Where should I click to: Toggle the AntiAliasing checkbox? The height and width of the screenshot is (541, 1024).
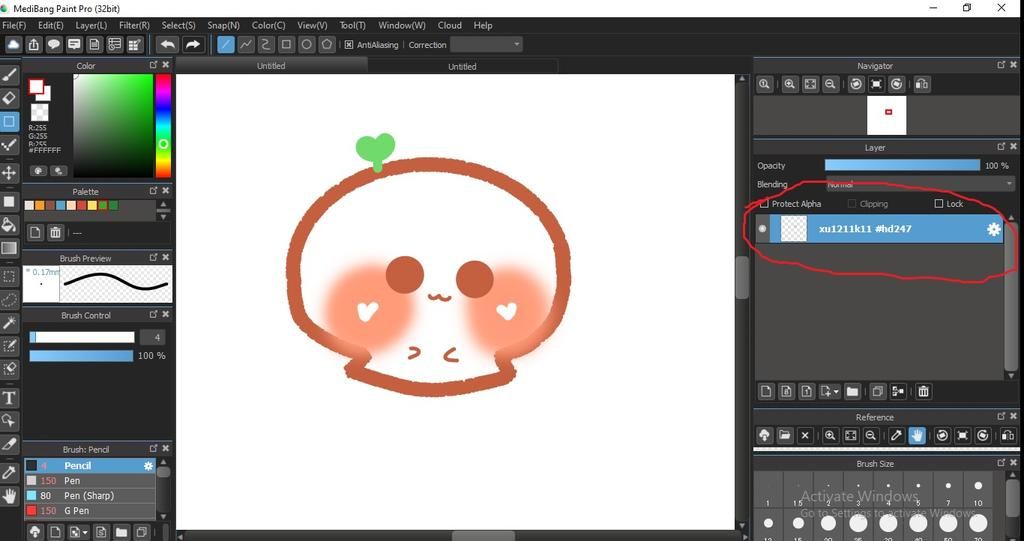pos(349,44)
